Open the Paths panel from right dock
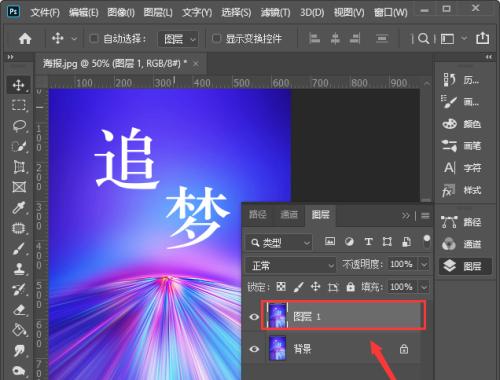500x380 pixels. point(462,222)
